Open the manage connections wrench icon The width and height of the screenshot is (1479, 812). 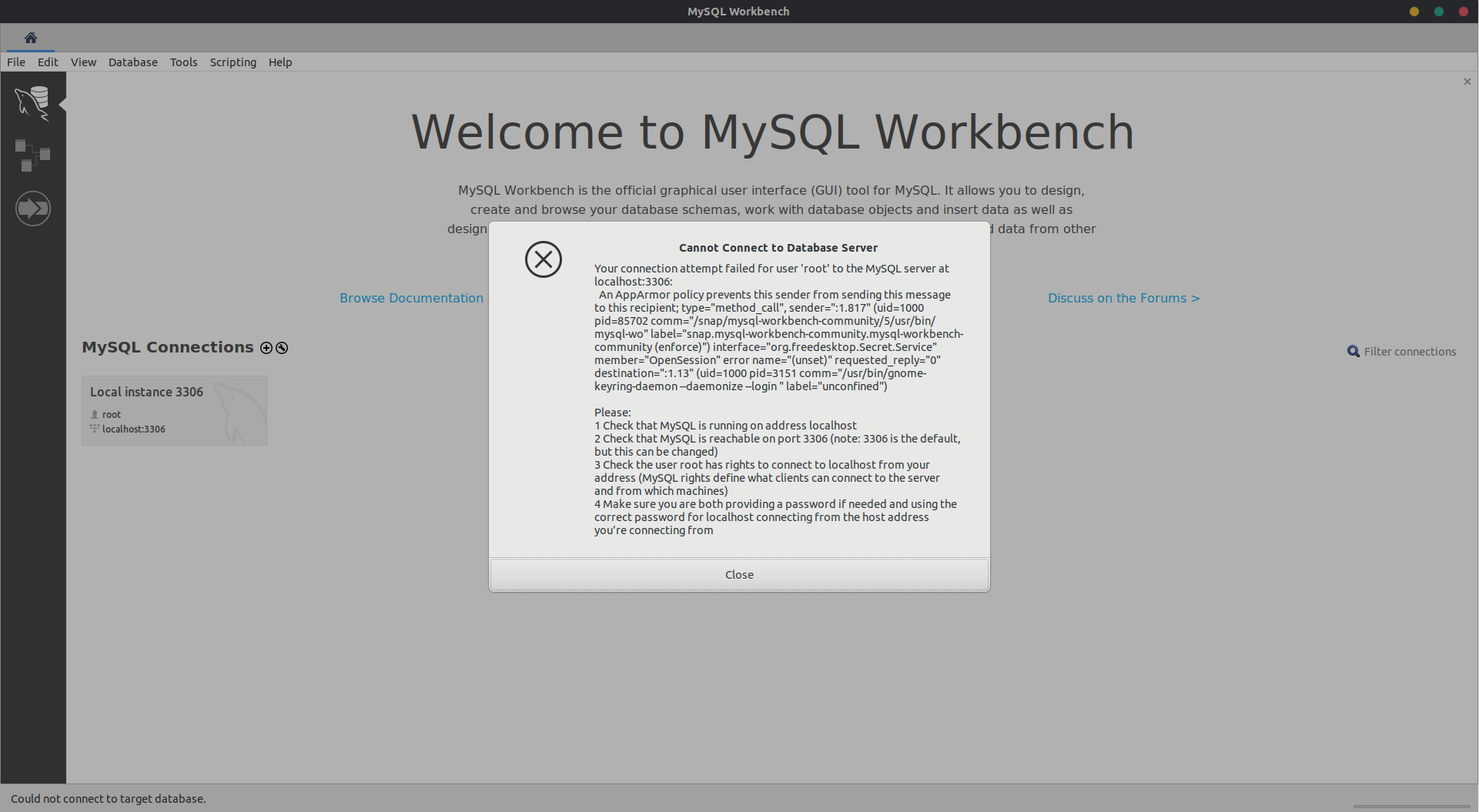pyautogui.click(x=282, y=348)
